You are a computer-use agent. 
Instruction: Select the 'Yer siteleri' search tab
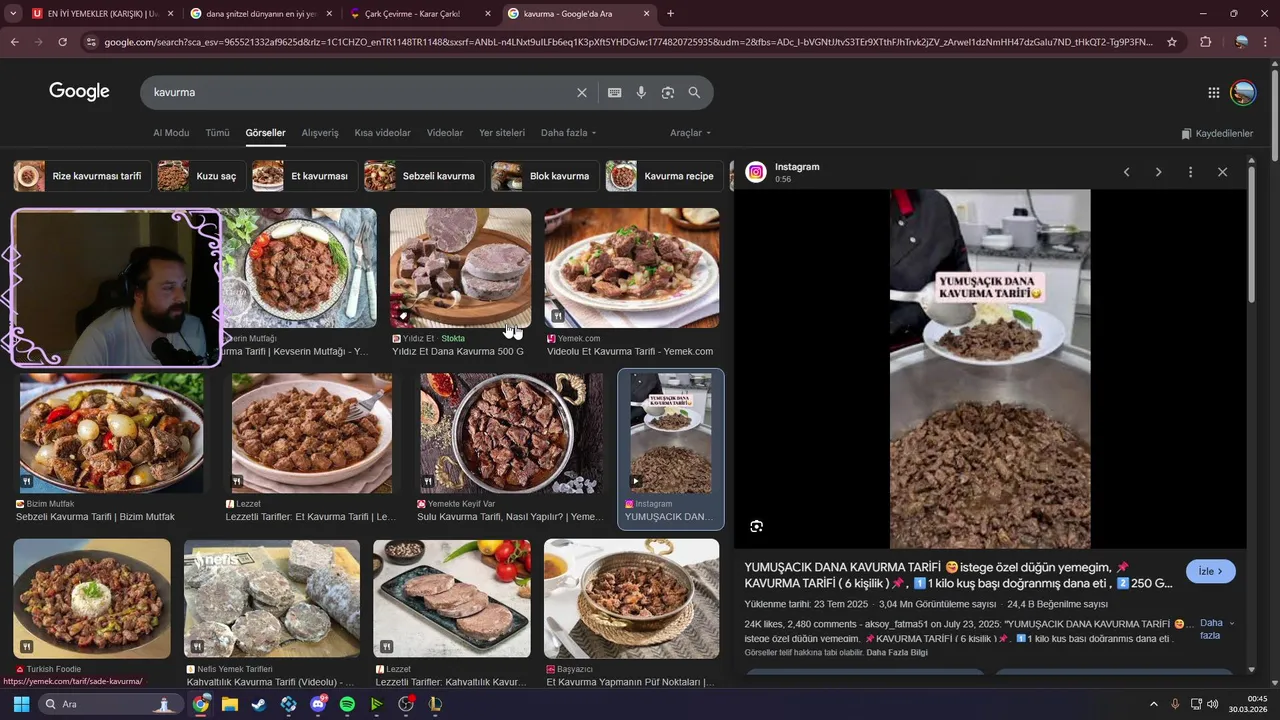click(x=502, y=133)
